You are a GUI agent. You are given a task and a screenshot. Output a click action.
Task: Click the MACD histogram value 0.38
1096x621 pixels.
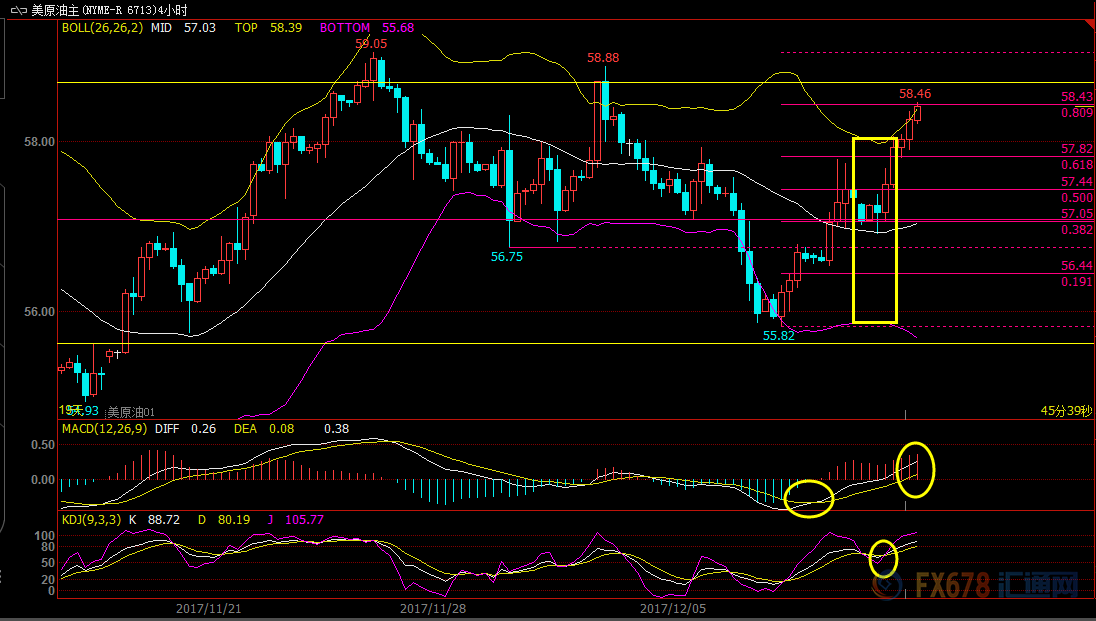point(336,429)
